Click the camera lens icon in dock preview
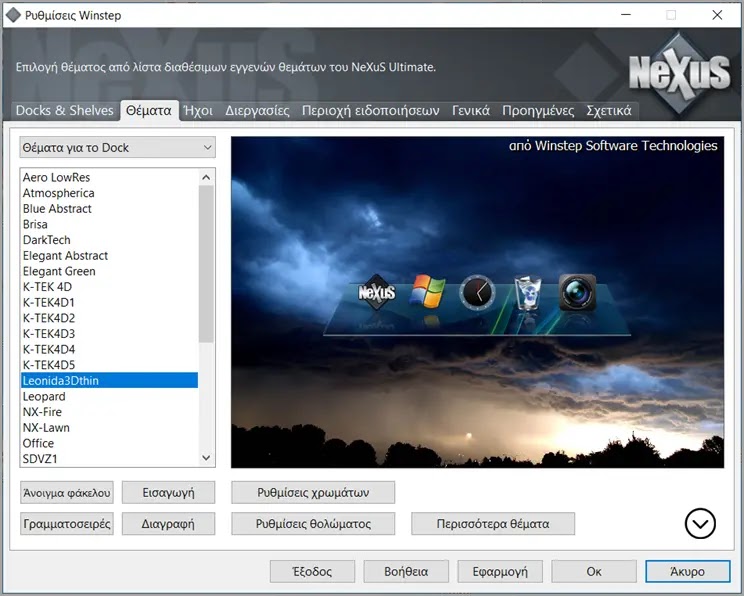 tap(577, 292)
